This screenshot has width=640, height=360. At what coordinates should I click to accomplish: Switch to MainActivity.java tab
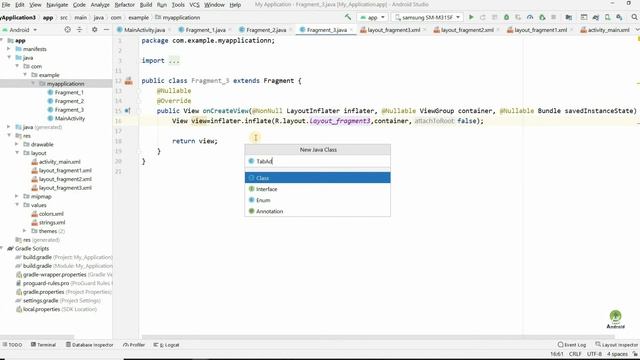(144, 30)
